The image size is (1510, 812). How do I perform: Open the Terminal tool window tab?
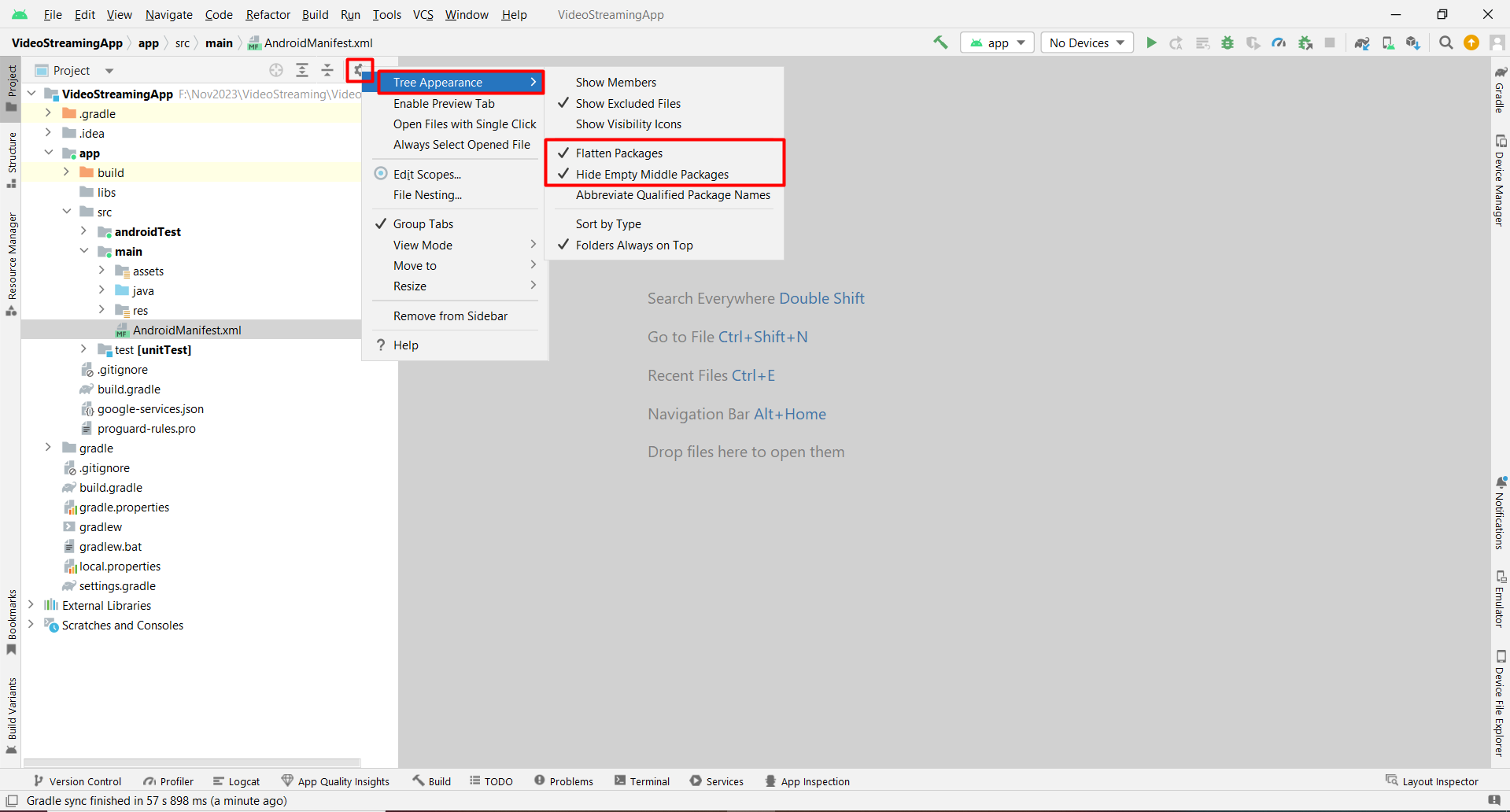pyautogui.click(x=642, y=781)
